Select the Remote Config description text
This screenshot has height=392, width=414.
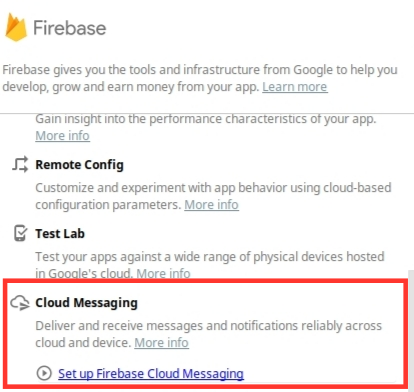point(213,196)
